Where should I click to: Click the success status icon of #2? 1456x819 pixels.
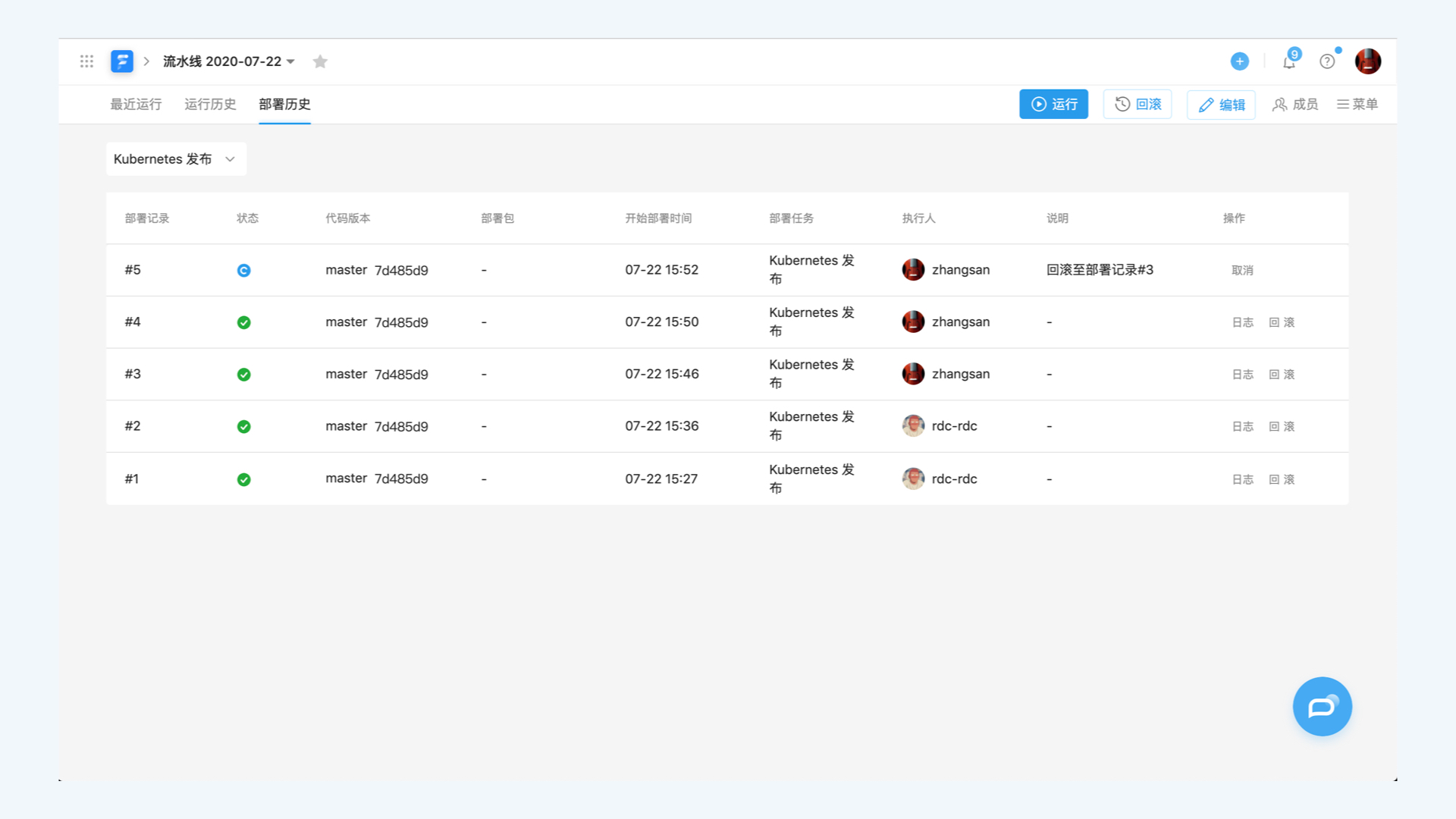[x=243, y=427]
